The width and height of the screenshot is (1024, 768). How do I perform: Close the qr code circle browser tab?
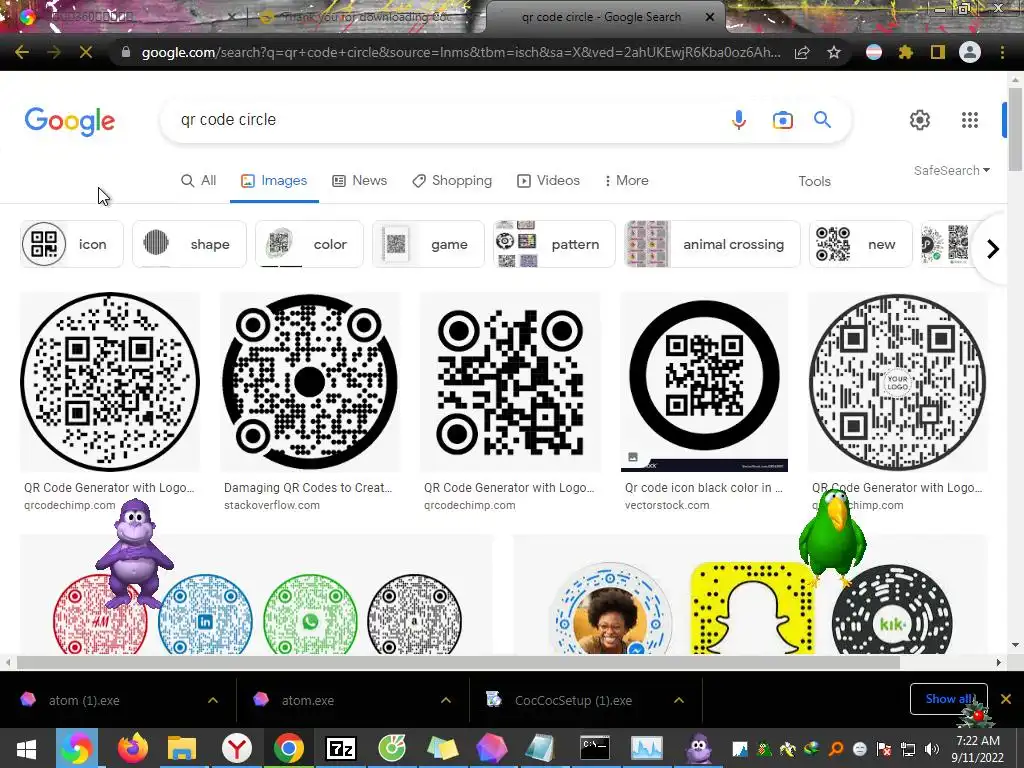pos(710,17)
